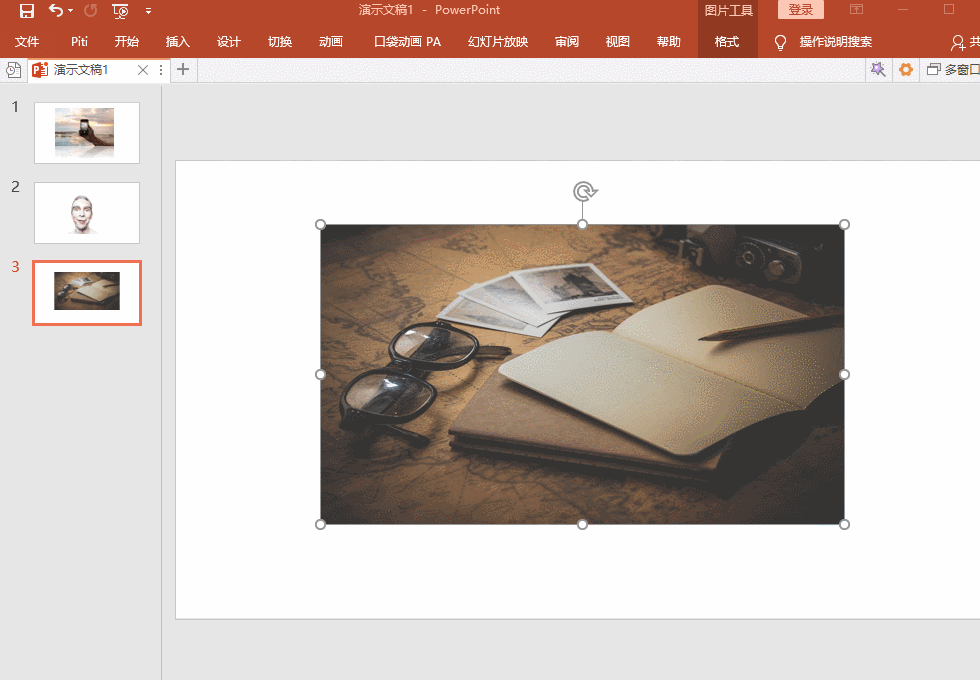Select slide 2 thumbnail with face
Screen dimensions: 980x680
87,213
